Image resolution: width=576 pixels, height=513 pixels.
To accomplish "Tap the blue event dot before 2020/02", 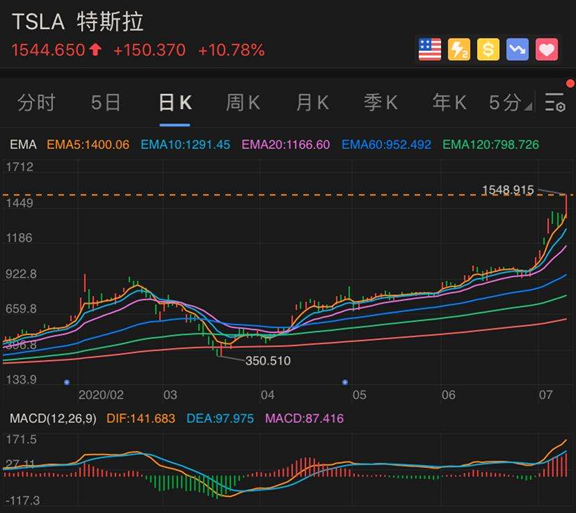I will (66, 382).
